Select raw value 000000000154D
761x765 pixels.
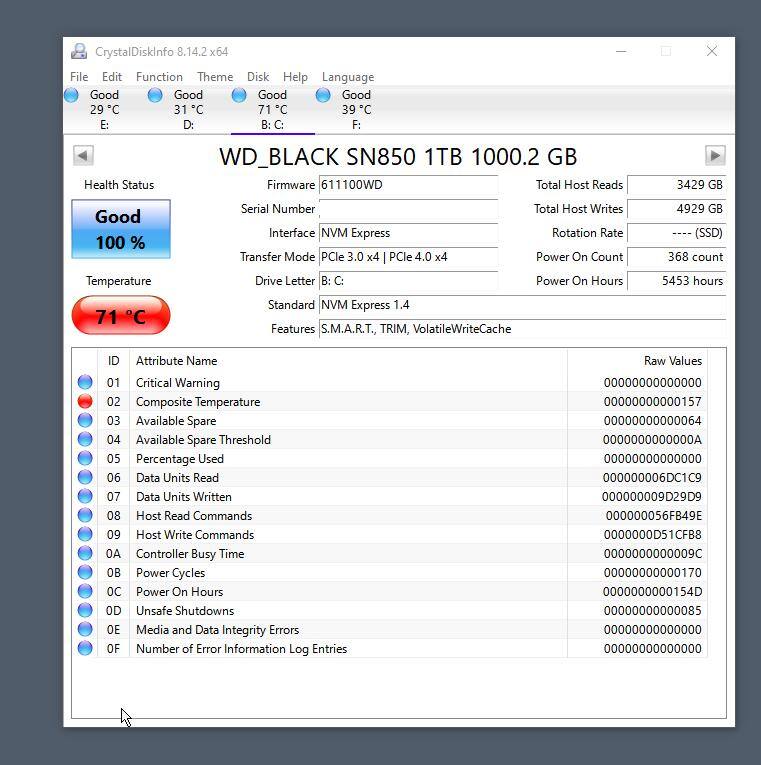pyautogui.click(x=652, y=592)
